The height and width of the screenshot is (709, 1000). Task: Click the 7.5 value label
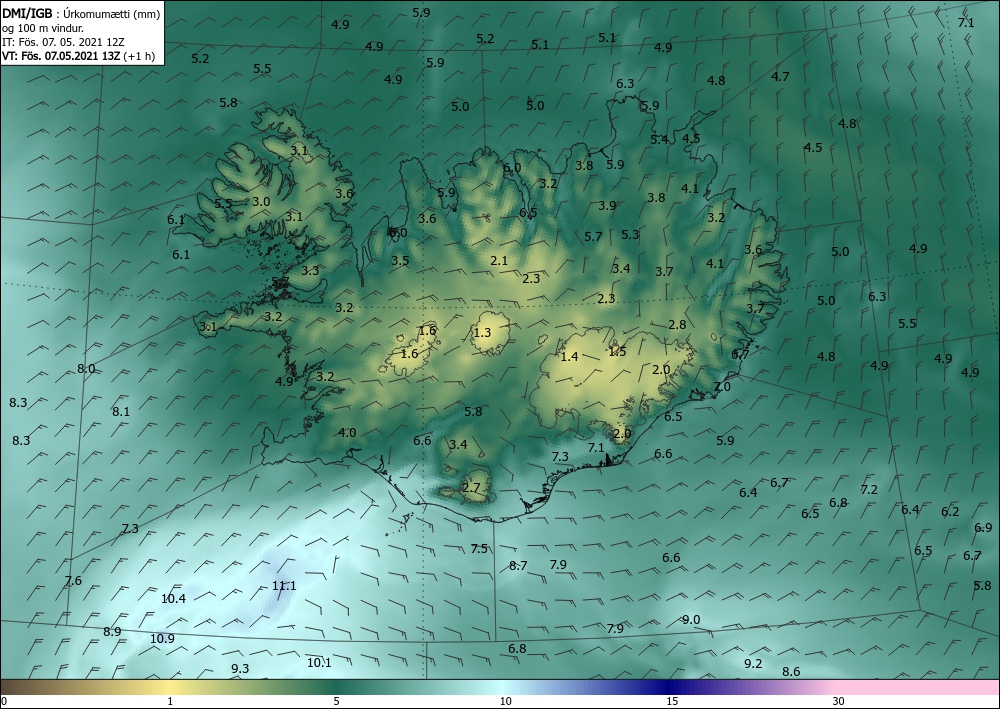click(x=479, y=548)
